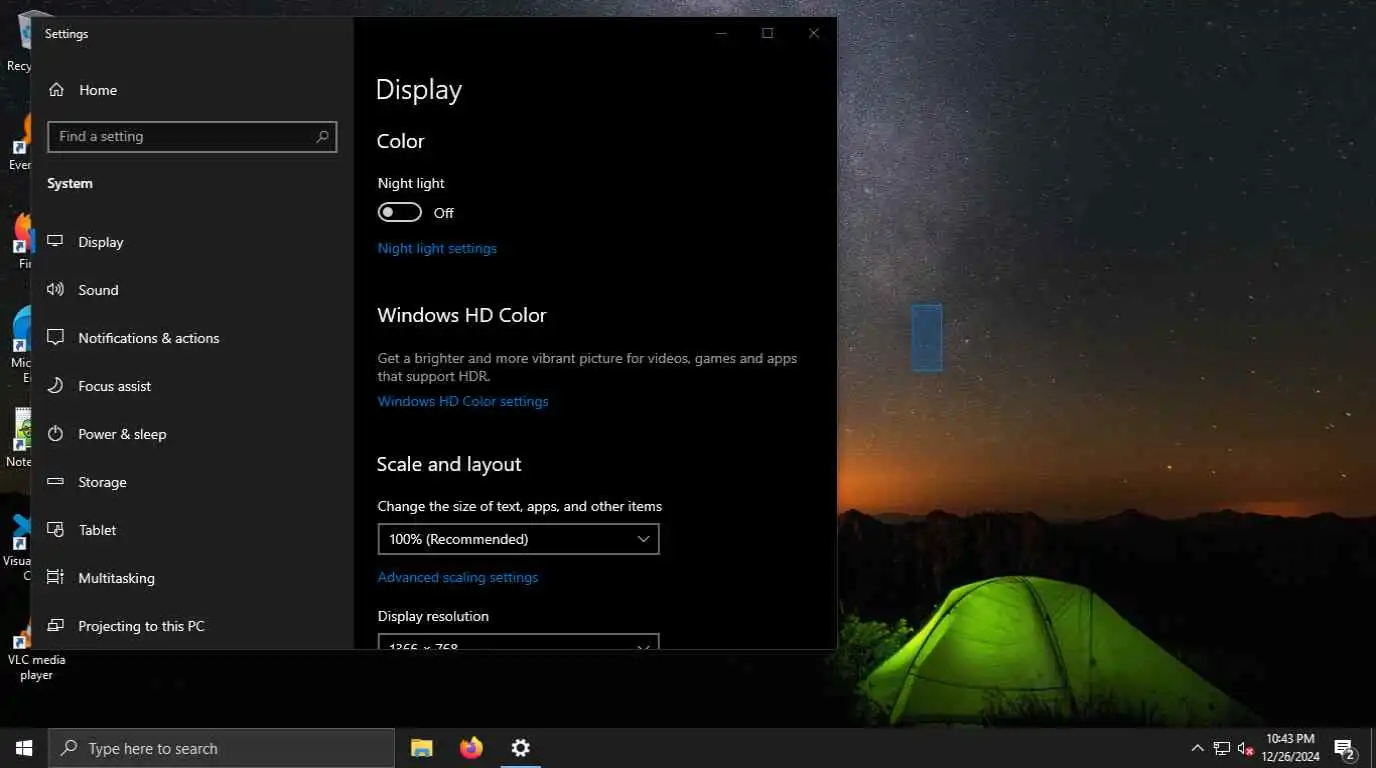Viewport: 1376px width, 768px height.
Task: Show hidden system tray icons
Action: click(1197, 748)
